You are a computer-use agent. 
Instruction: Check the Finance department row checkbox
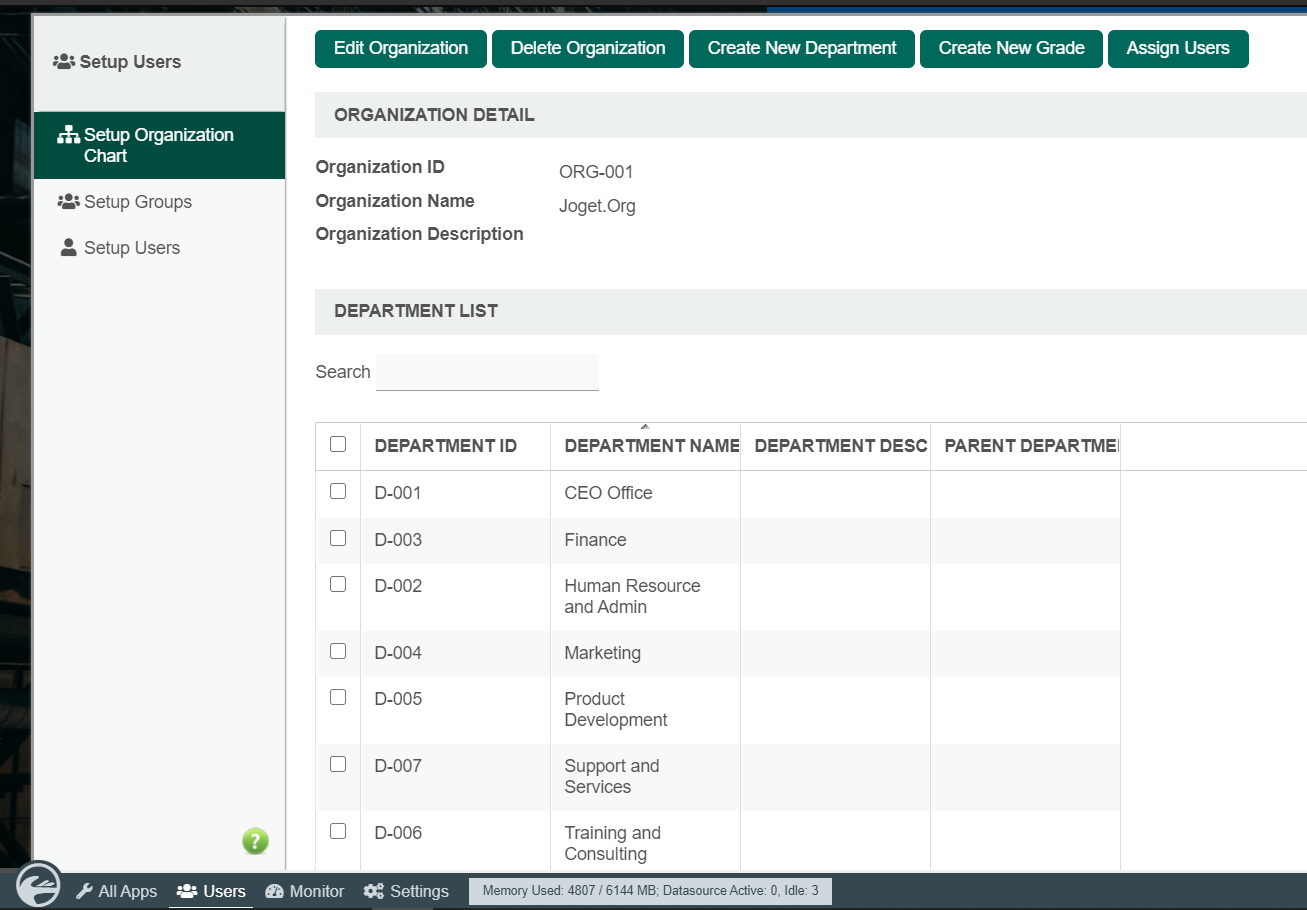click(338, 538)
